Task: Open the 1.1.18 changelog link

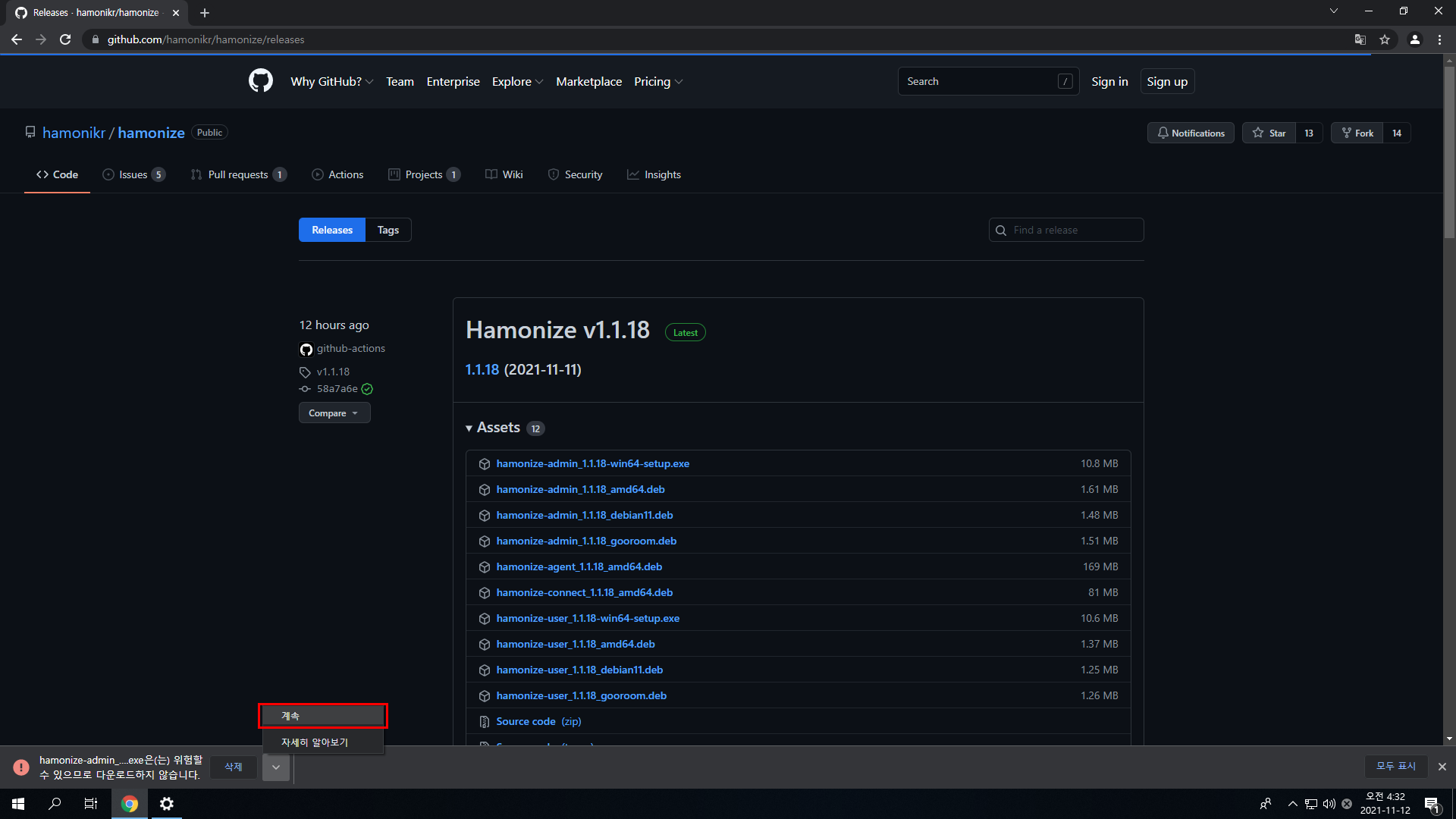Action: click(482, 369)
